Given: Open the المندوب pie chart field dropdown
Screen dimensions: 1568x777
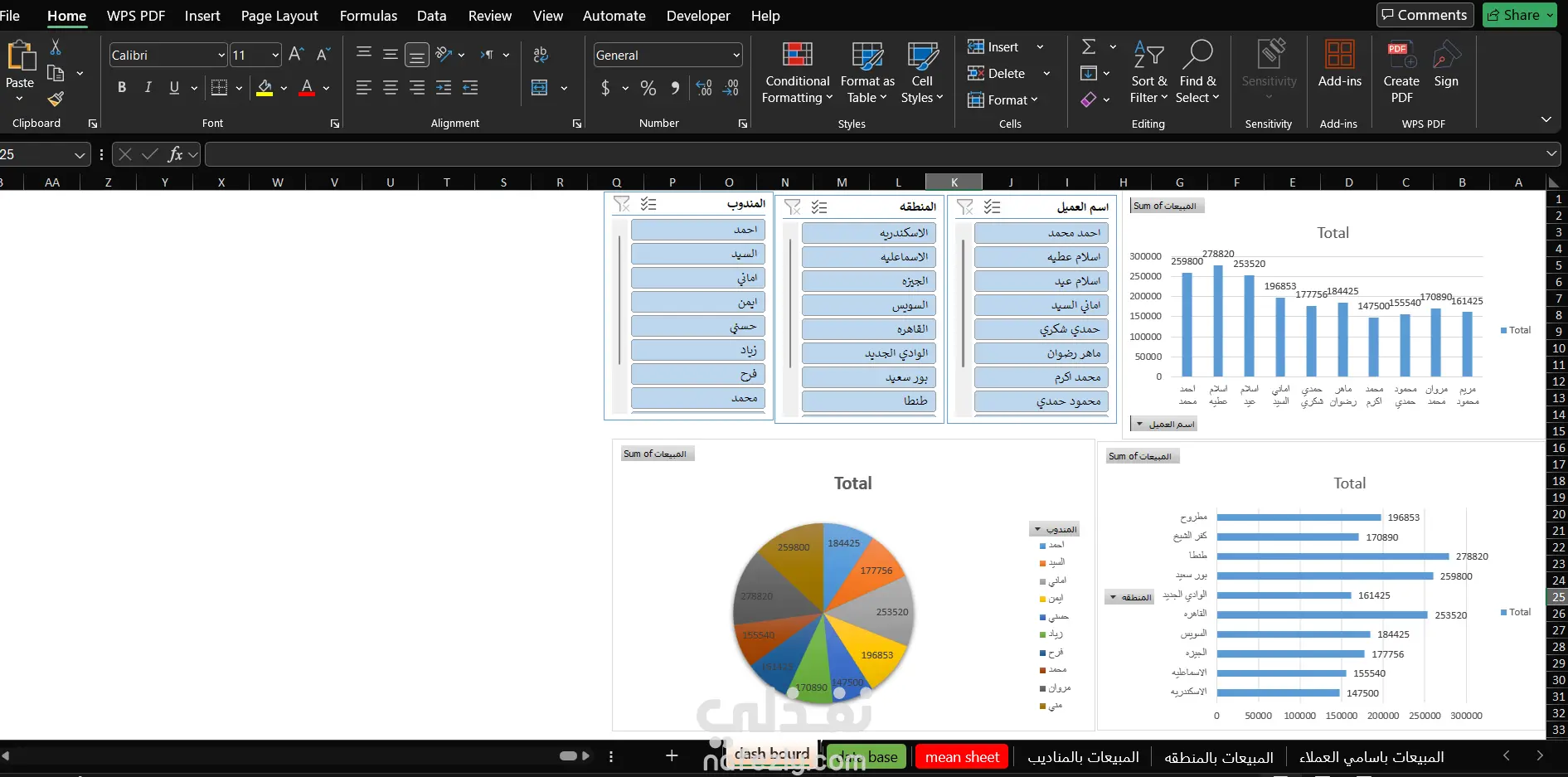Looking at the screenshot, I should click(1055, 529).
